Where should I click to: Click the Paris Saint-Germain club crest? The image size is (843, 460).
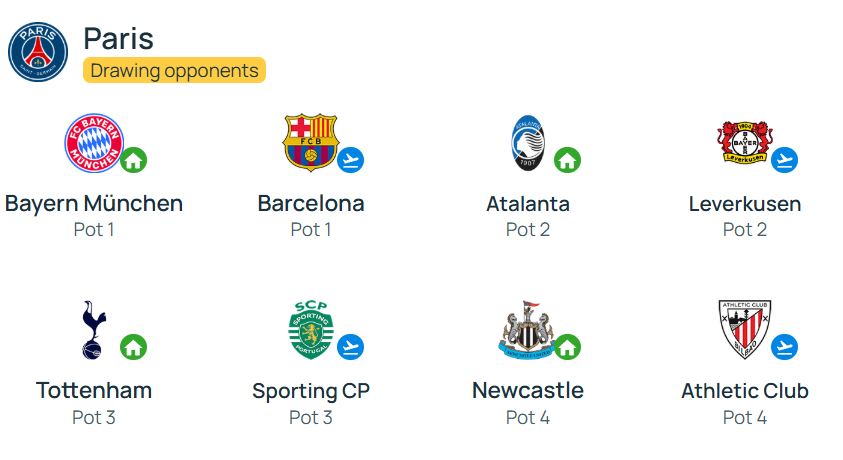pyautogui.click(x=38, y=52)
